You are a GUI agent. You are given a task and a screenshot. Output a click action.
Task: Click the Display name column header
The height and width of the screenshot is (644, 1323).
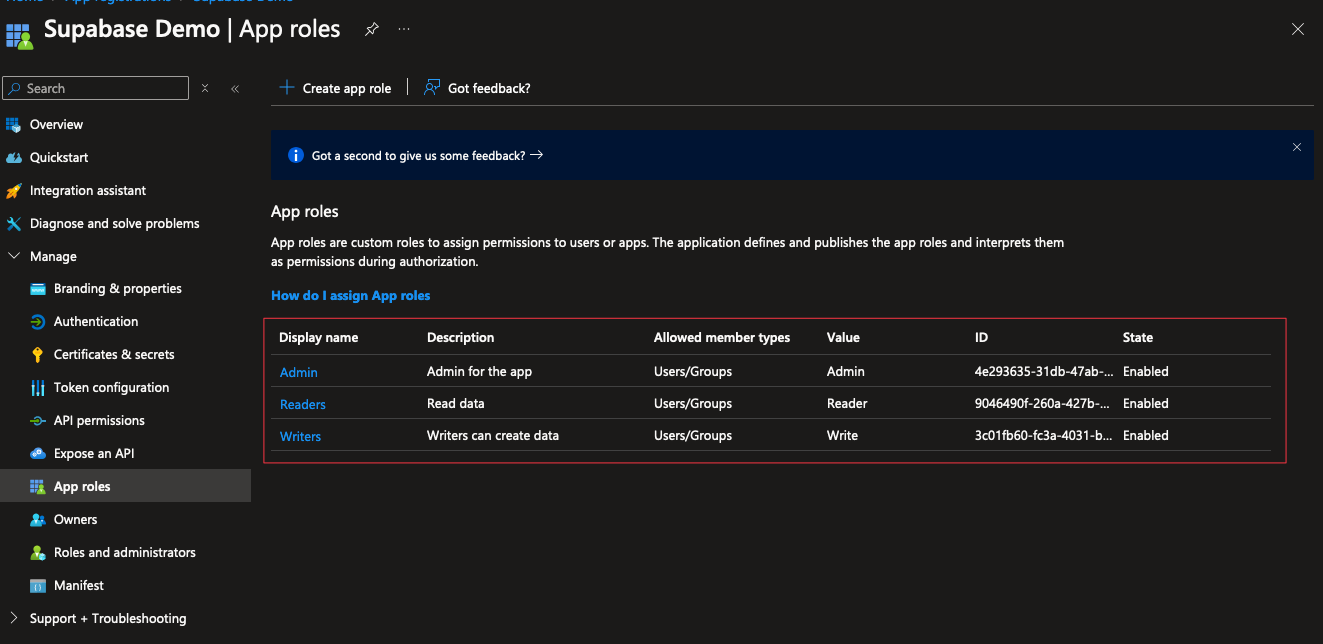[318, 338]
